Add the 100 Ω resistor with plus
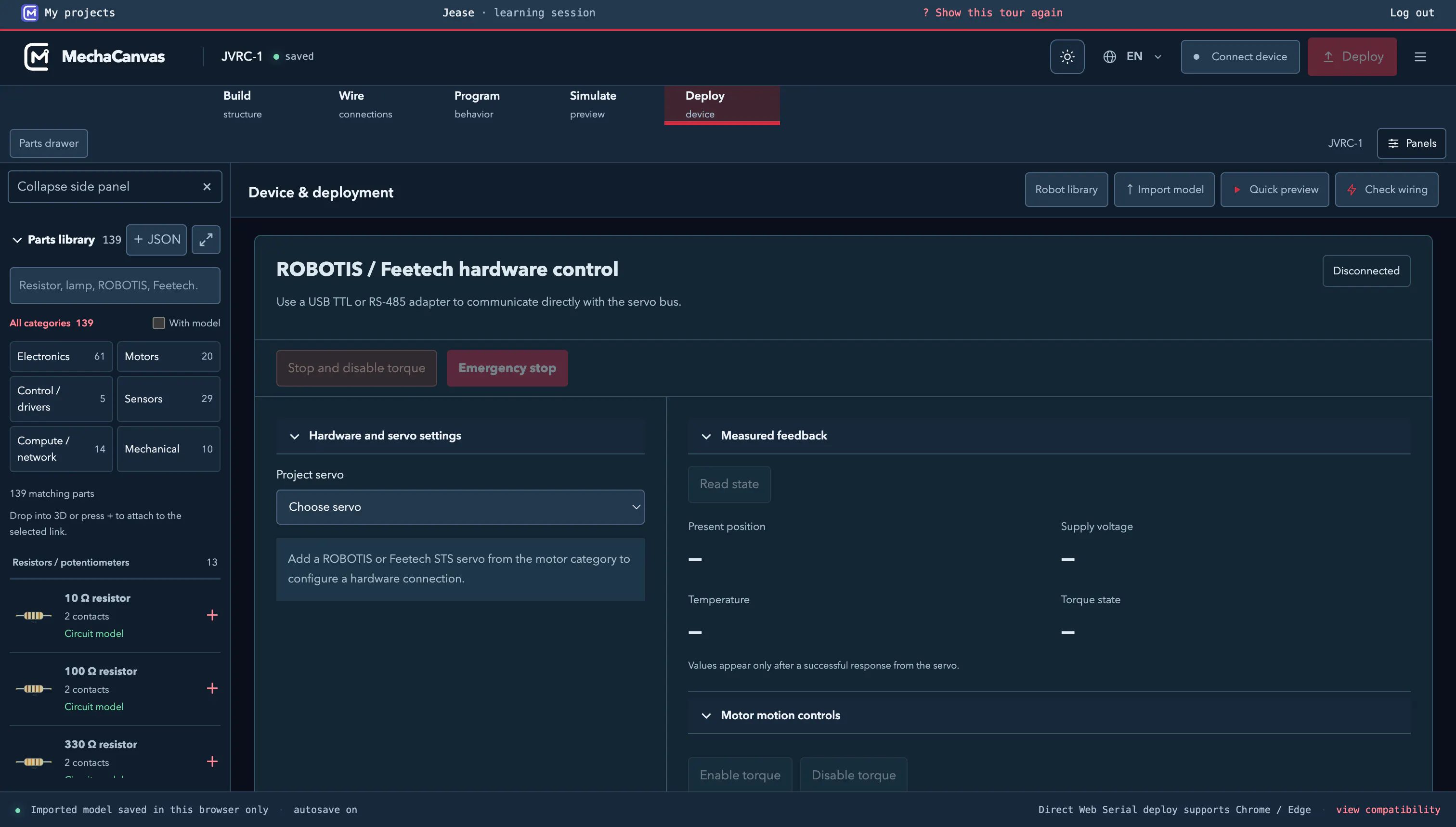 click(x=212, y=688)
